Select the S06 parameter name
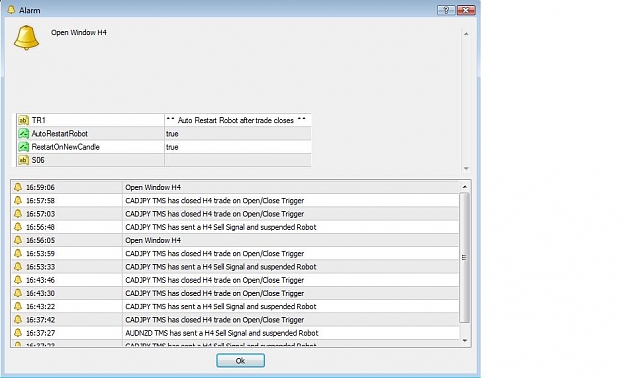 pyautogui.click(x=38, y=160)
